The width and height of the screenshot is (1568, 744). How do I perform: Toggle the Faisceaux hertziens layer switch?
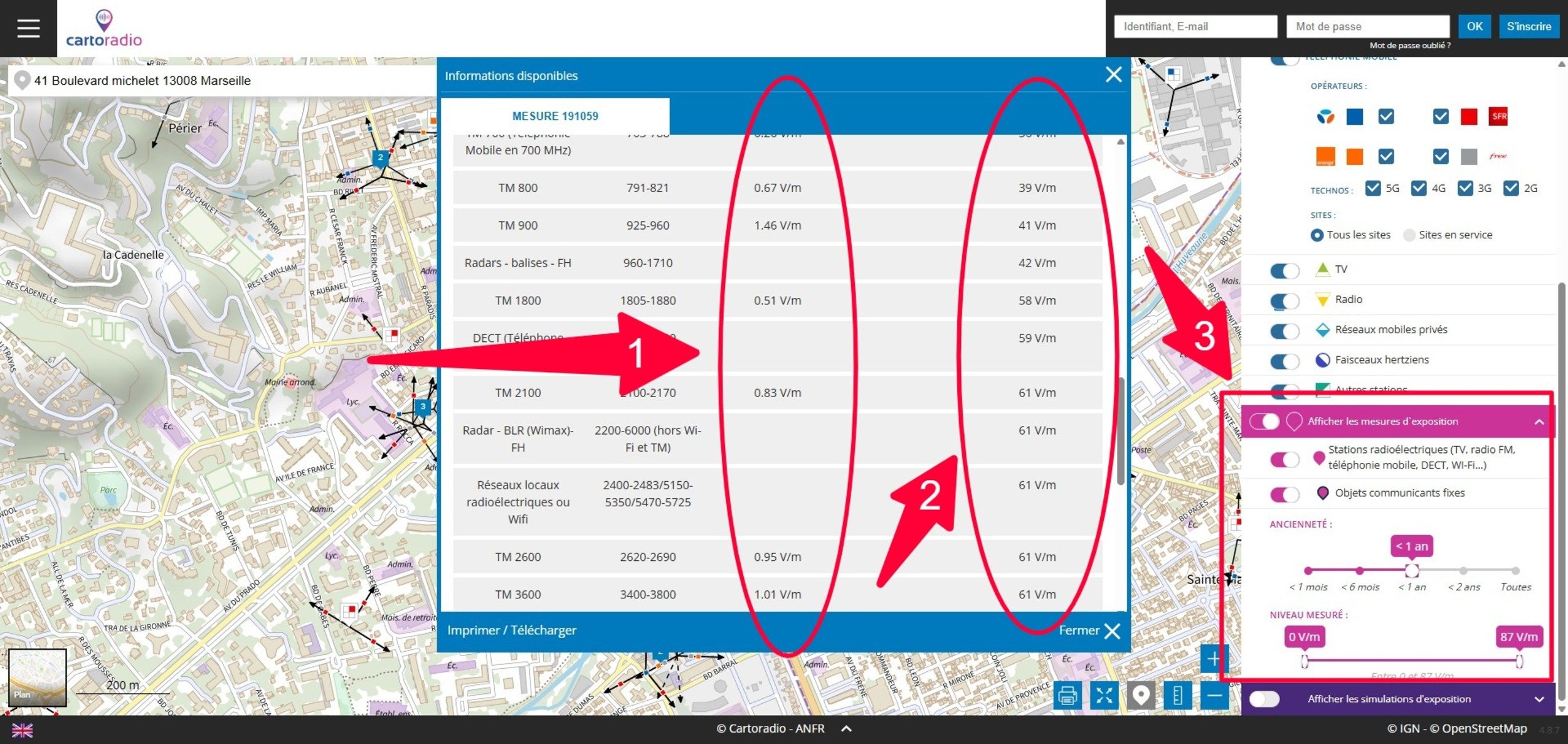(1284, 361)
